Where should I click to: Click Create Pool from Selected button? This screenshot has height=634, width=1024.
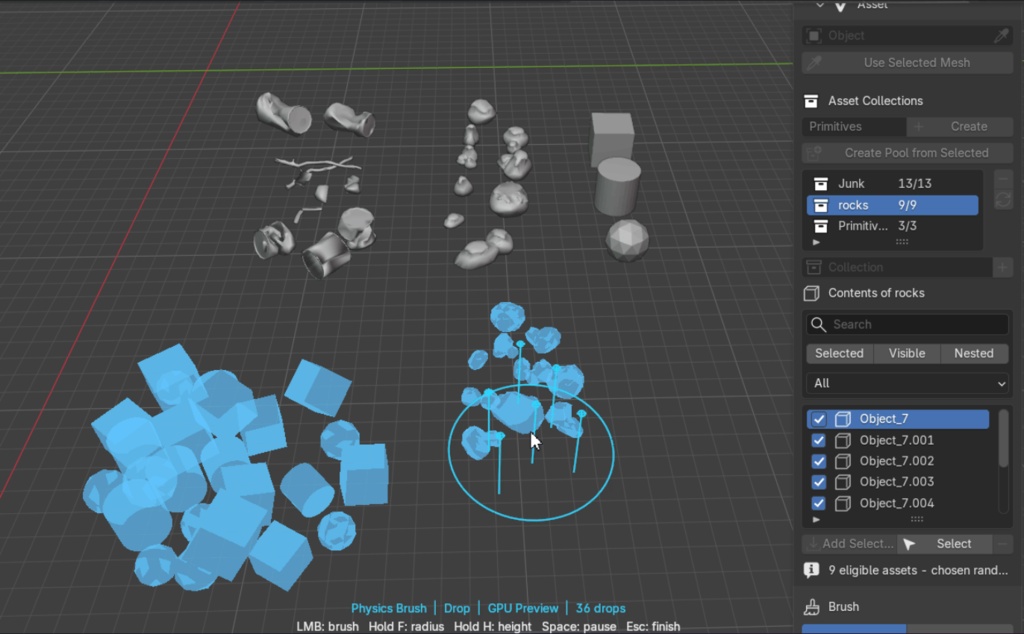tap(907, 153)
